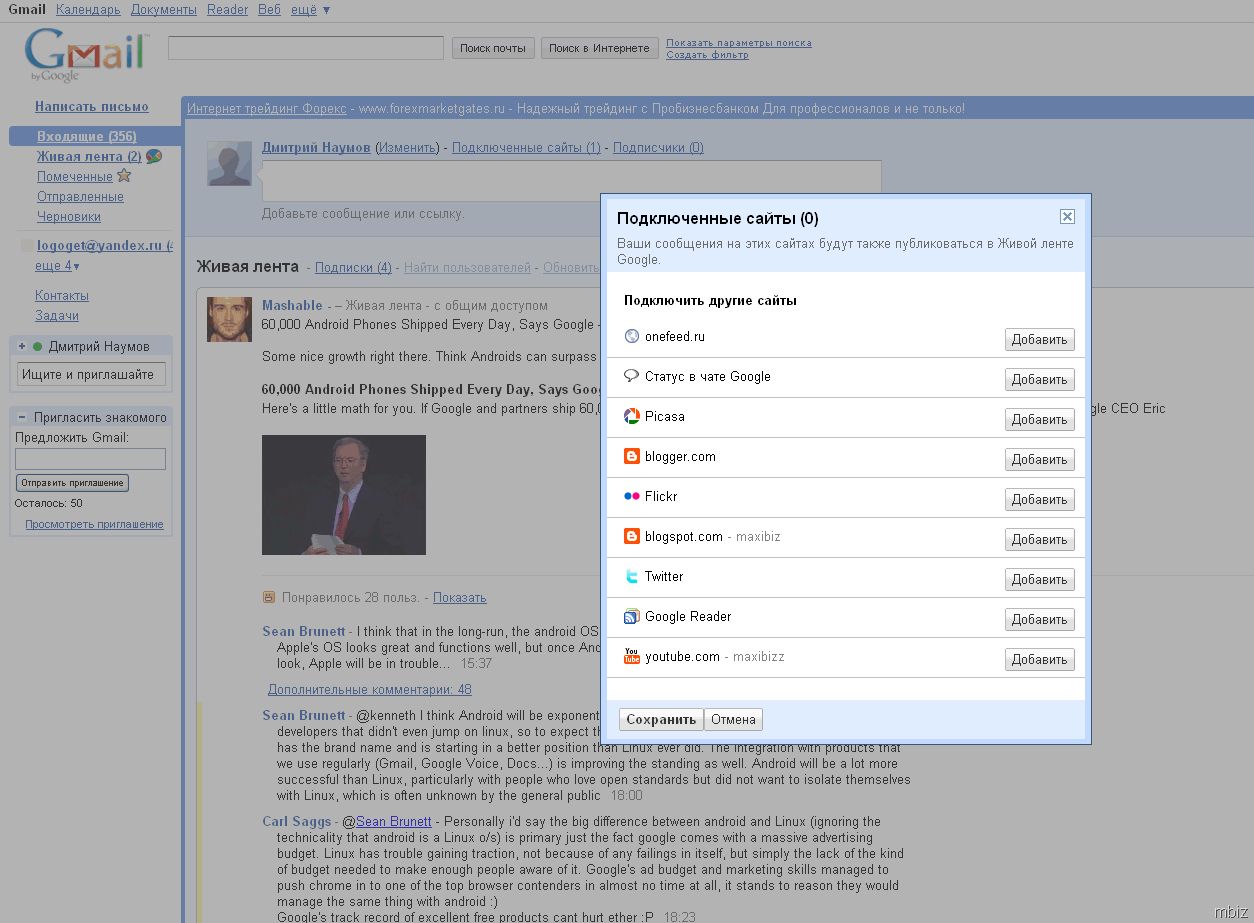The width and height of the screenshot is (1254, 923).
Task: Open Reader in the top bar
Action: click(x=228, y=10)
